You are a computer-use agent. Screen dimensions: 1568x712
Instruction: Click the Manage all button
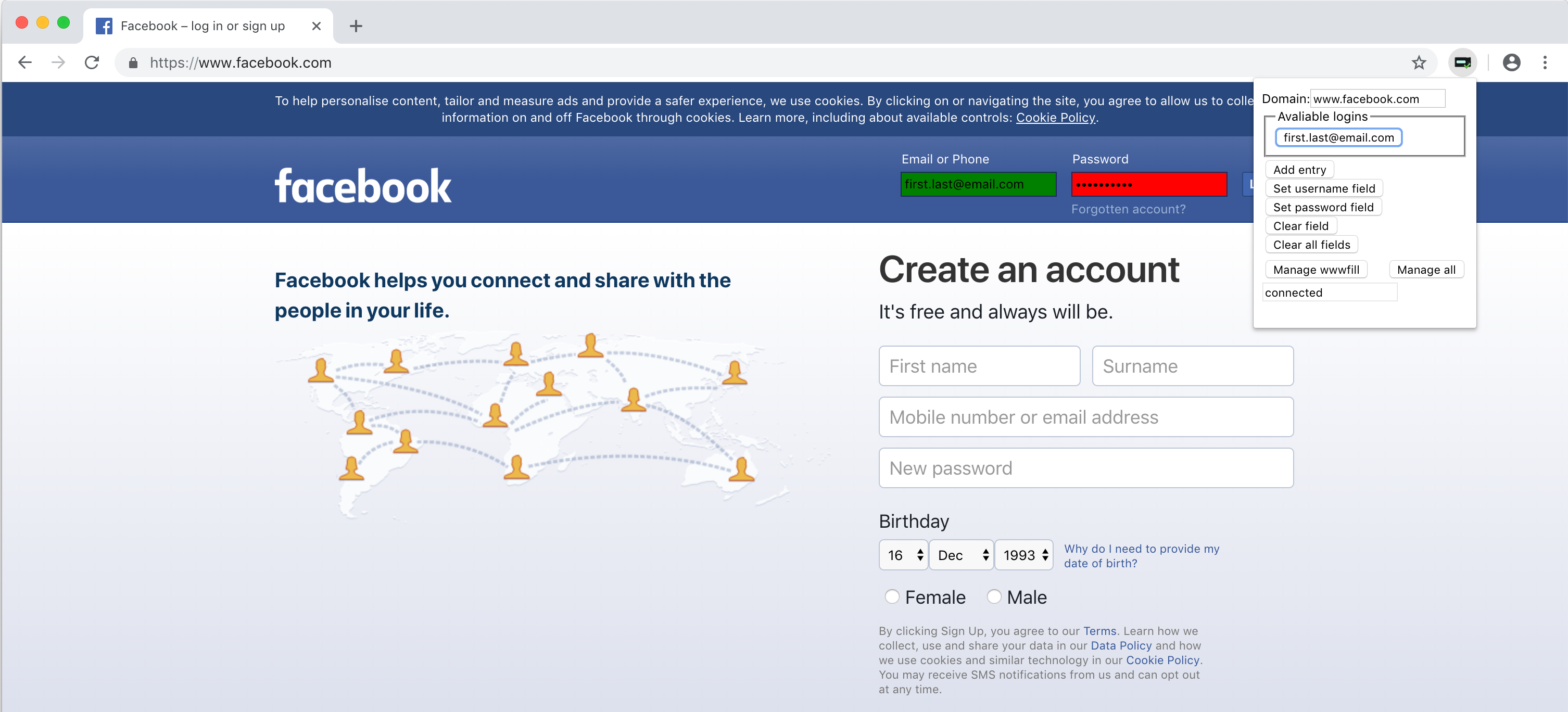[x=1426, y=270]
